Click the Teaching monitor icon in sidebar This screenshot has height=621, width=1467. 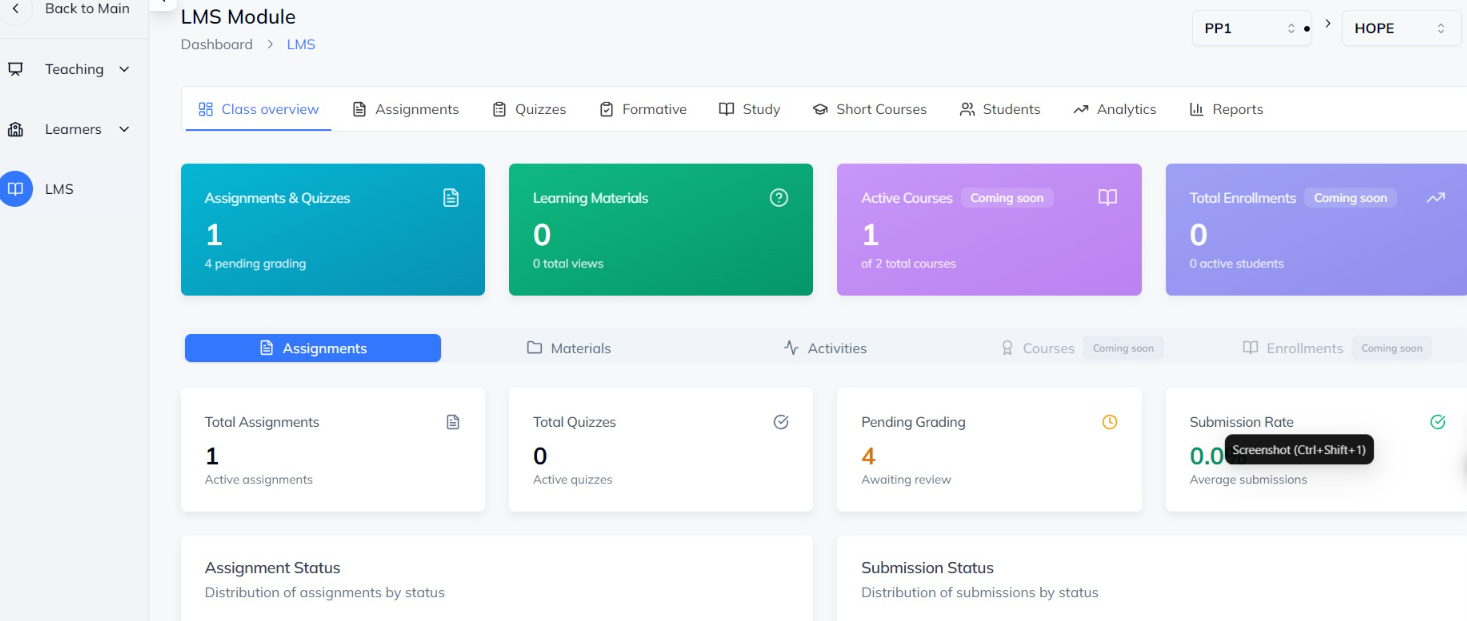(x=14, y=68)
